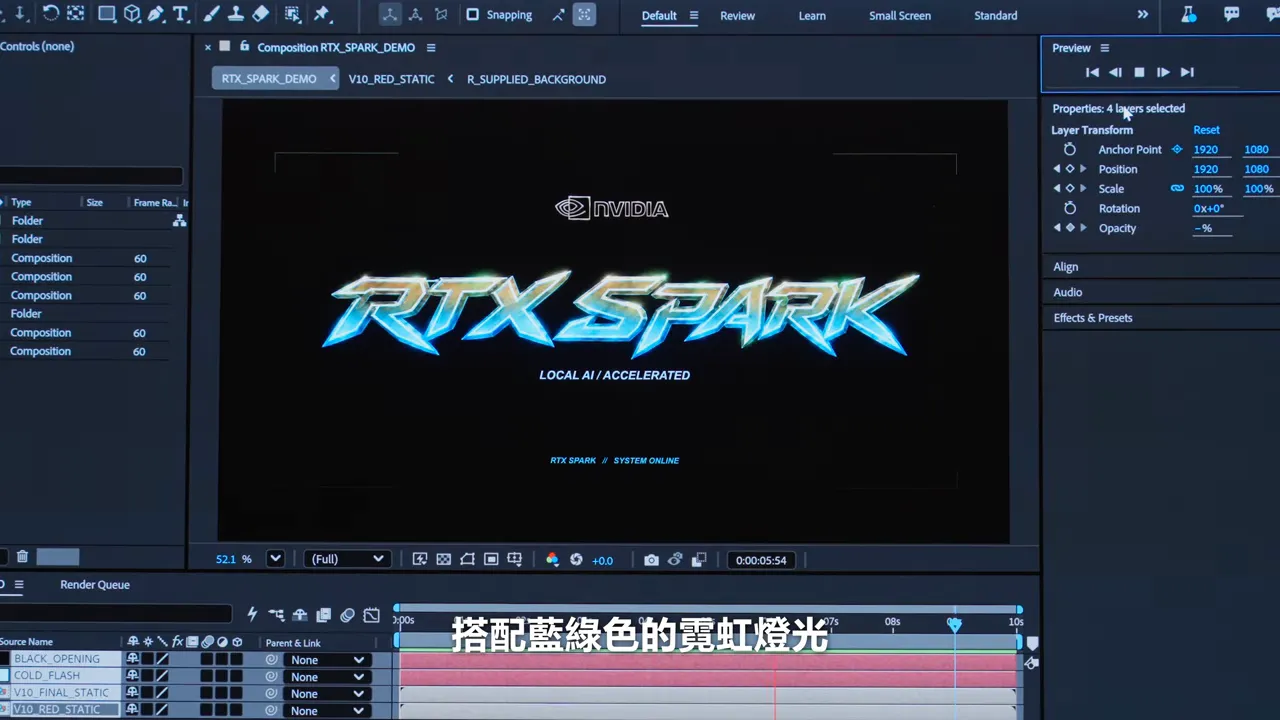Click the 0:00:05:54 timecode field
This screenshot has height=720, width=1280.
[x=761, y=560]
